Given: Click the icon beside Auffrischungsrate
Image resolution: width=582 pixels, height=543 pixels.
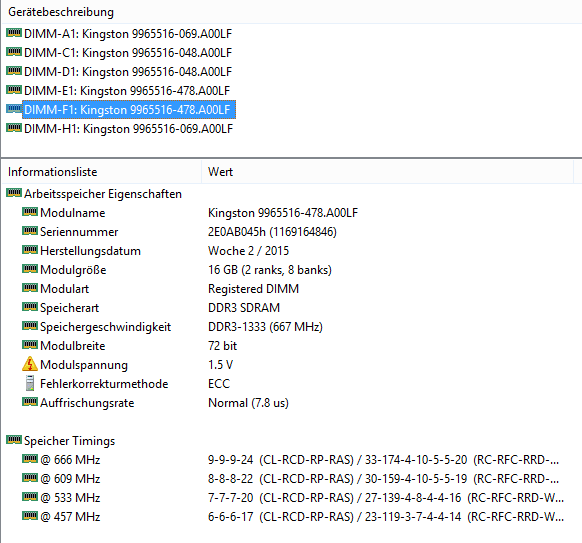Looking at the screenshot, I should click(x=30, y=402).
